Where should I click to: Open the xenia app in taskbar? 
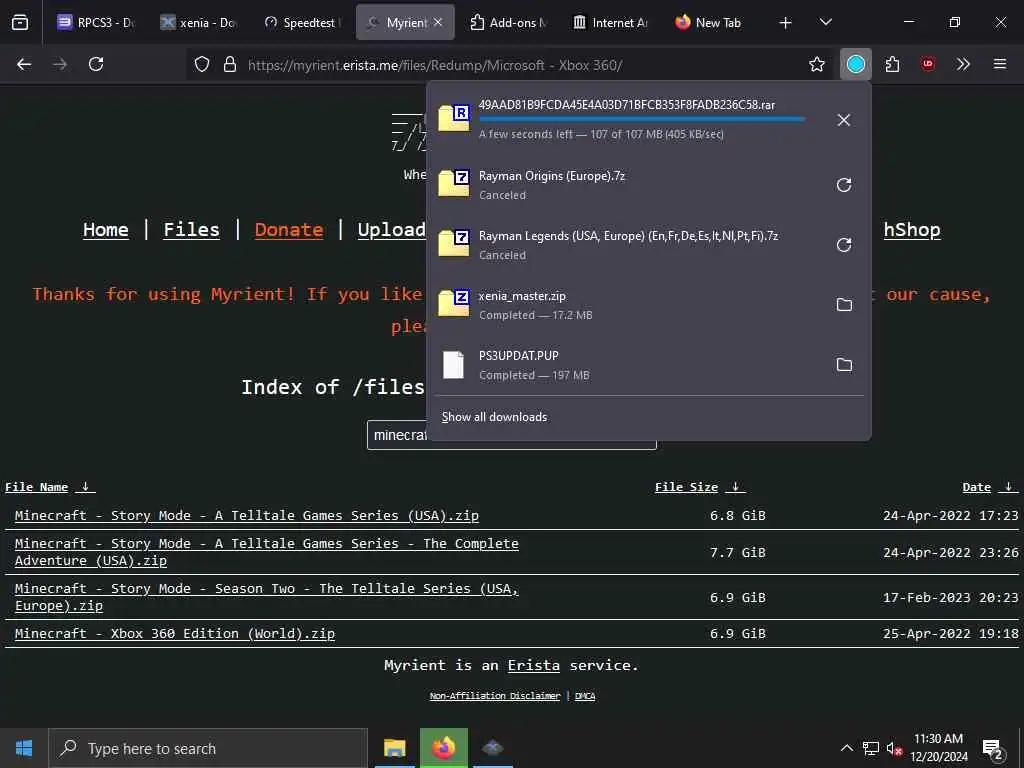(x=493, y=748)
